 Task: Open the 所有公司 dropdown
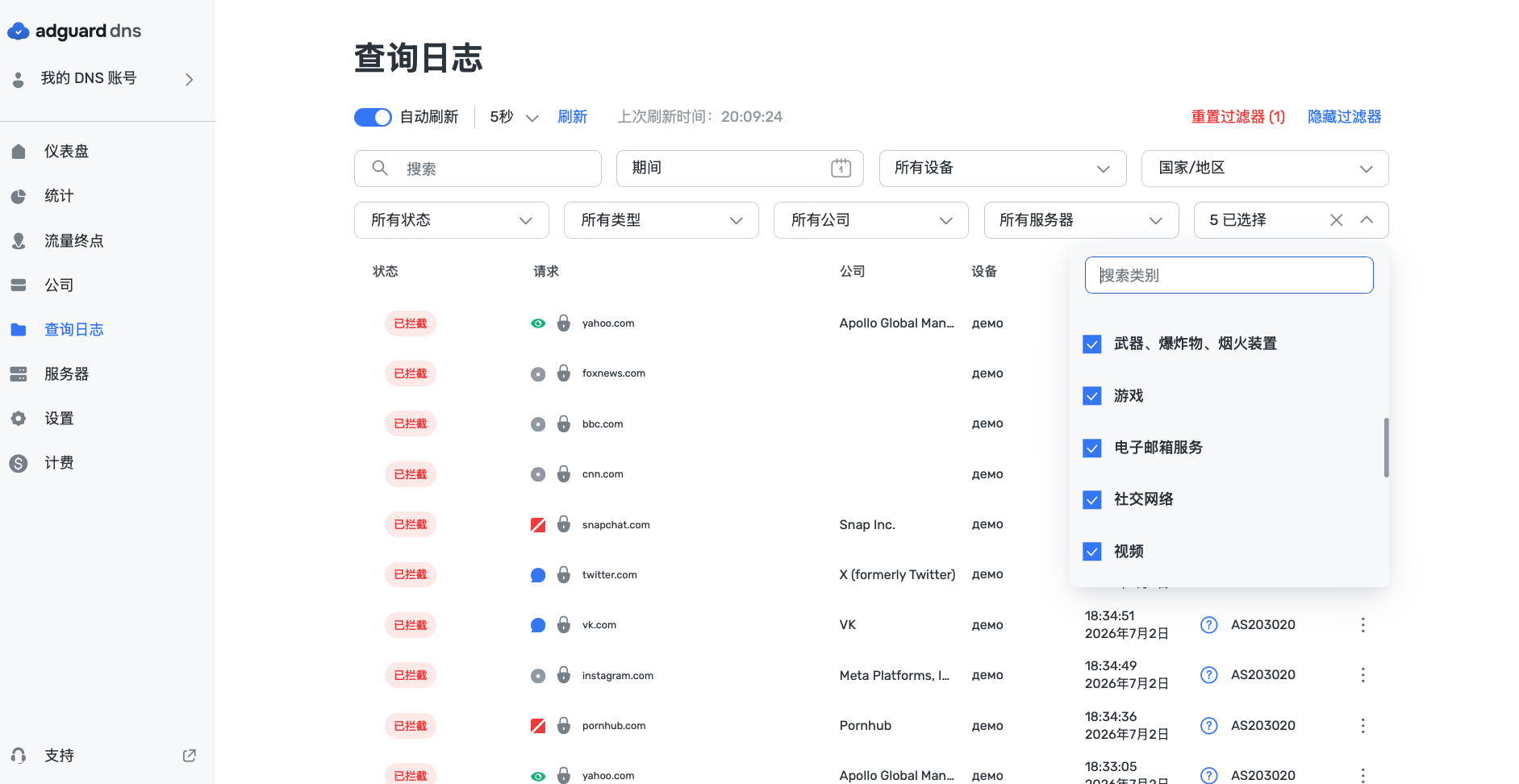tap(871, 220)
